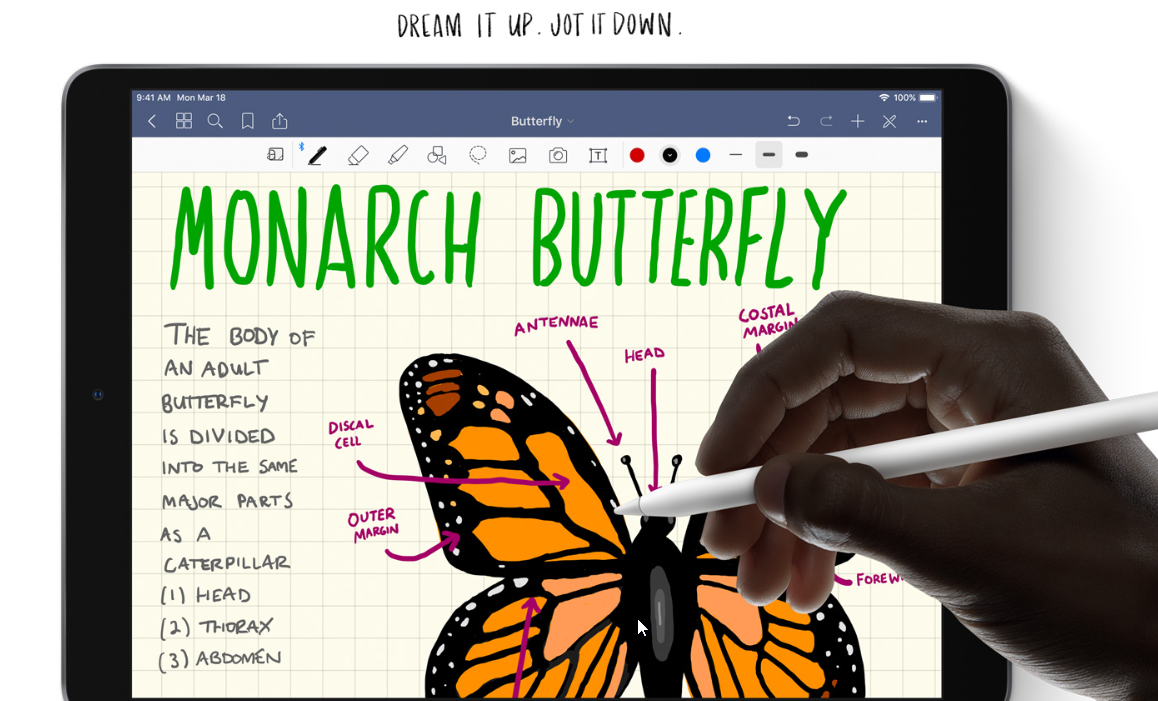
Task: Select the thick stroke width
Action: coord(801,155)
